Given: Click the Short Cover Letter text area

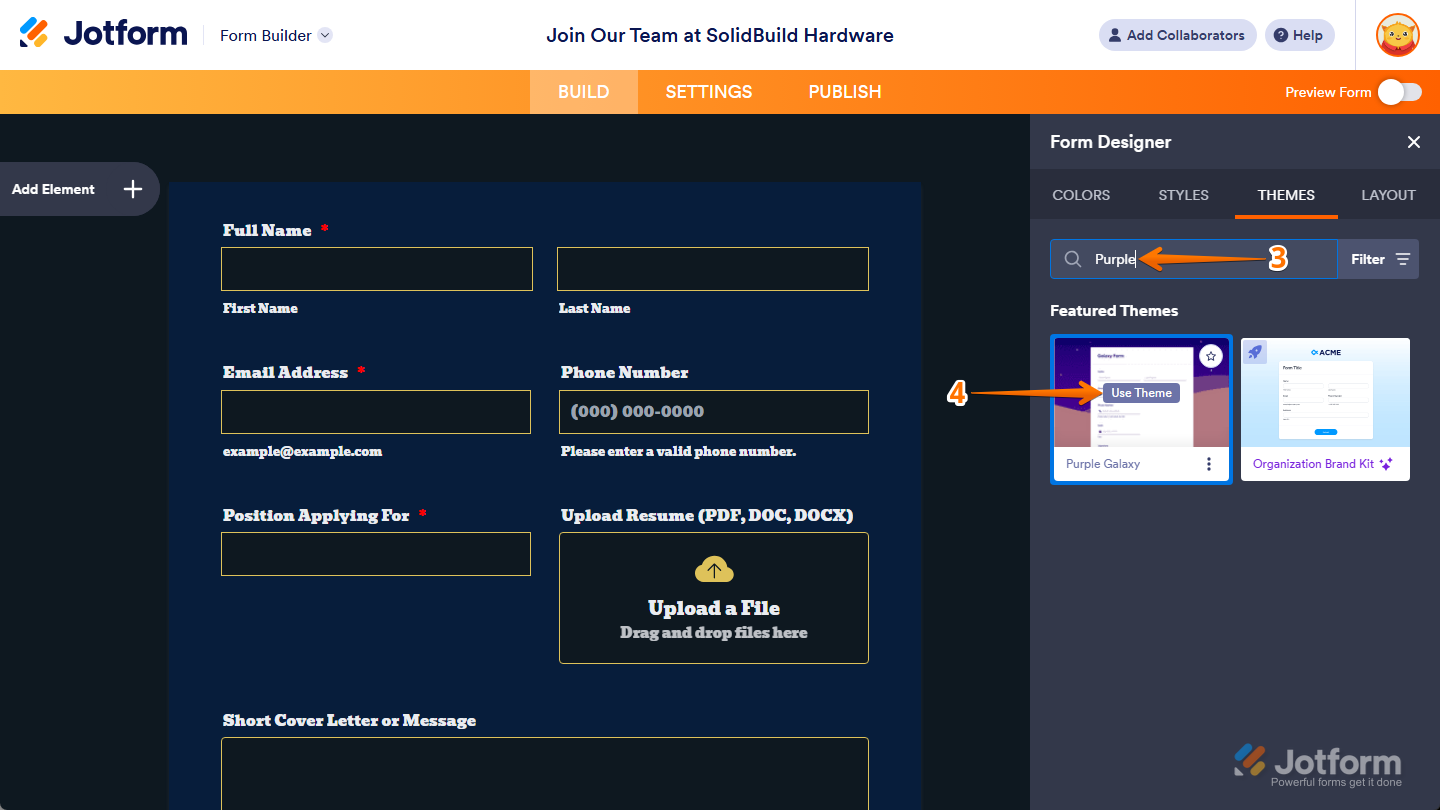Looking at the screenshot, I should point(545,774).
